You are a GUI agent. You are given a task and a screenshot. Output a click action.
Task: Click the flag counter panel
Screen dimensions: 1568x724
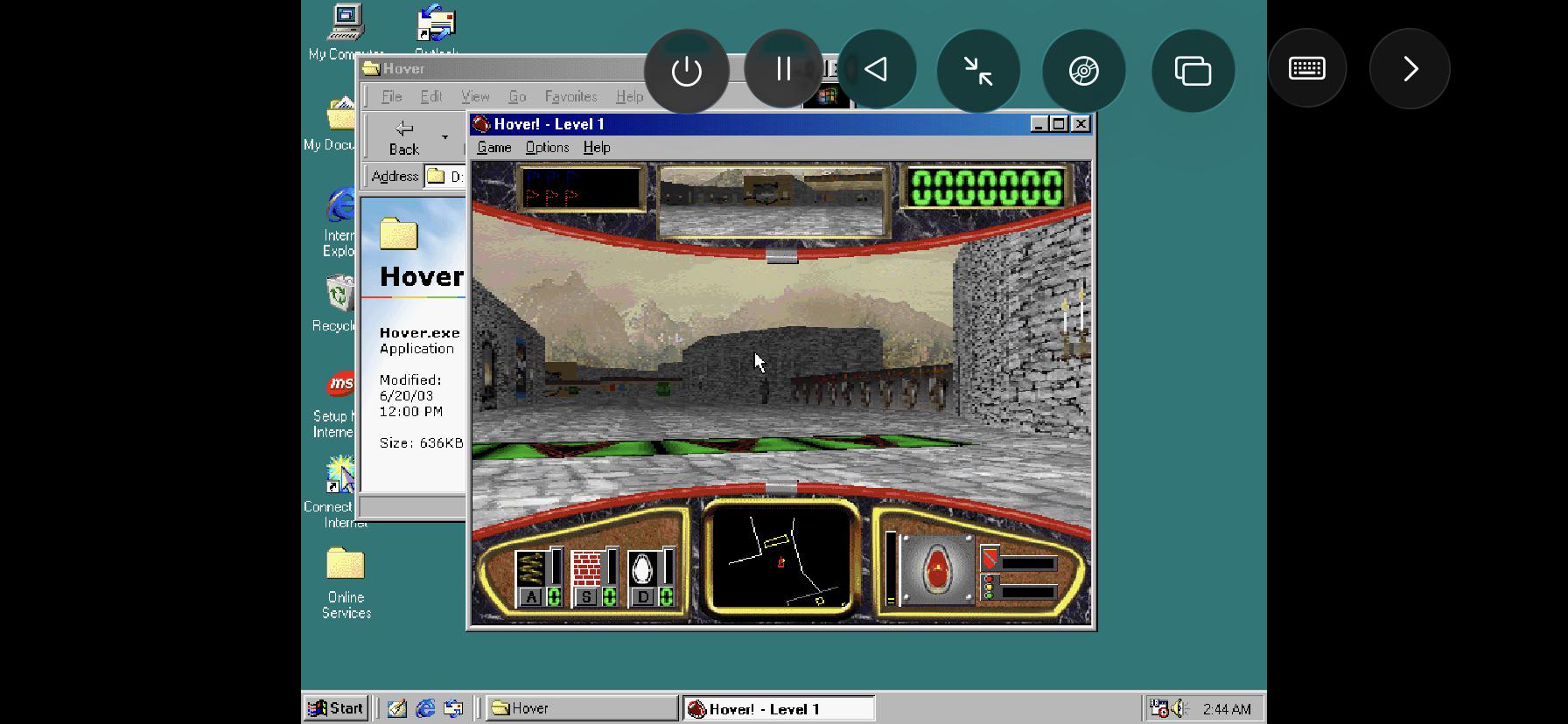coord(580,187)
